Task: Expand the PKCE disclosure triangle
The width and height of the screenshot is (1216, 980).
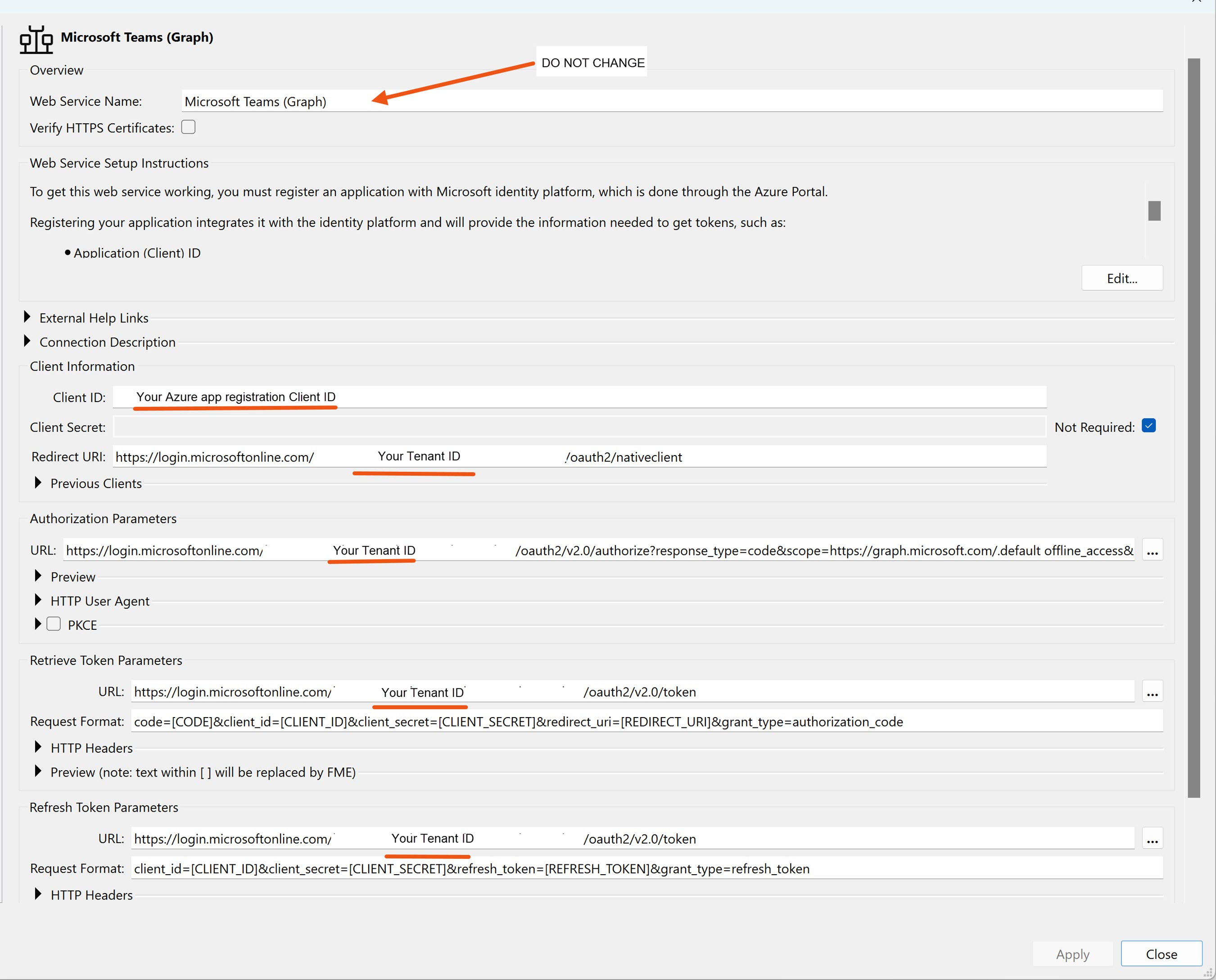Action: [38, 624]
